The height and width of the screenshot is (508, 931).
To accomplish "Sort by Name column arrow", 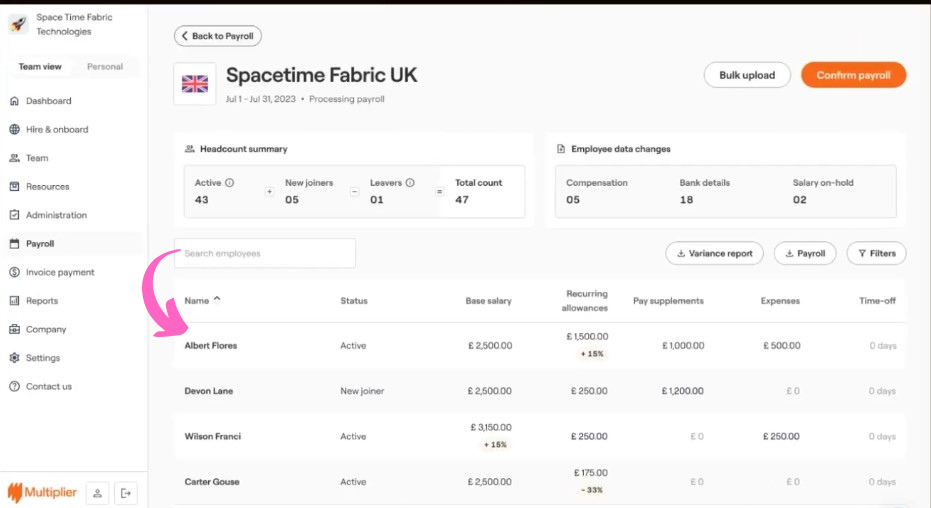I will (x=217, y=300).
